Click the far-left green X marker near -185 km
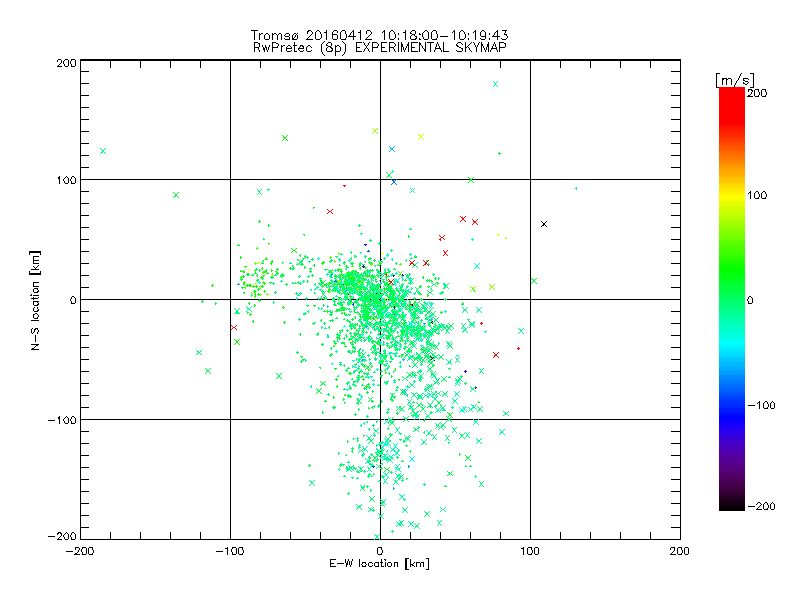The image size is (800, 600). [103, 151]
